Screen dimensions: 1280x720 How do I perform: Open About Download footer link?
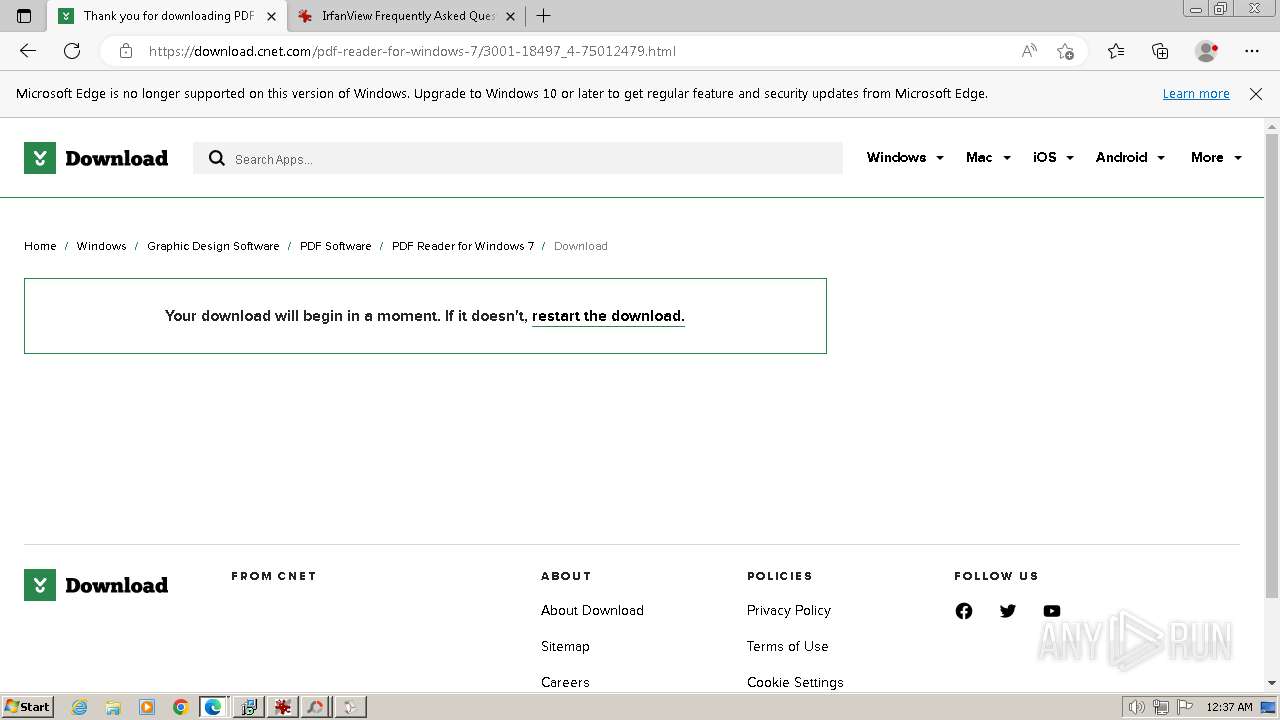pos(592,610)
